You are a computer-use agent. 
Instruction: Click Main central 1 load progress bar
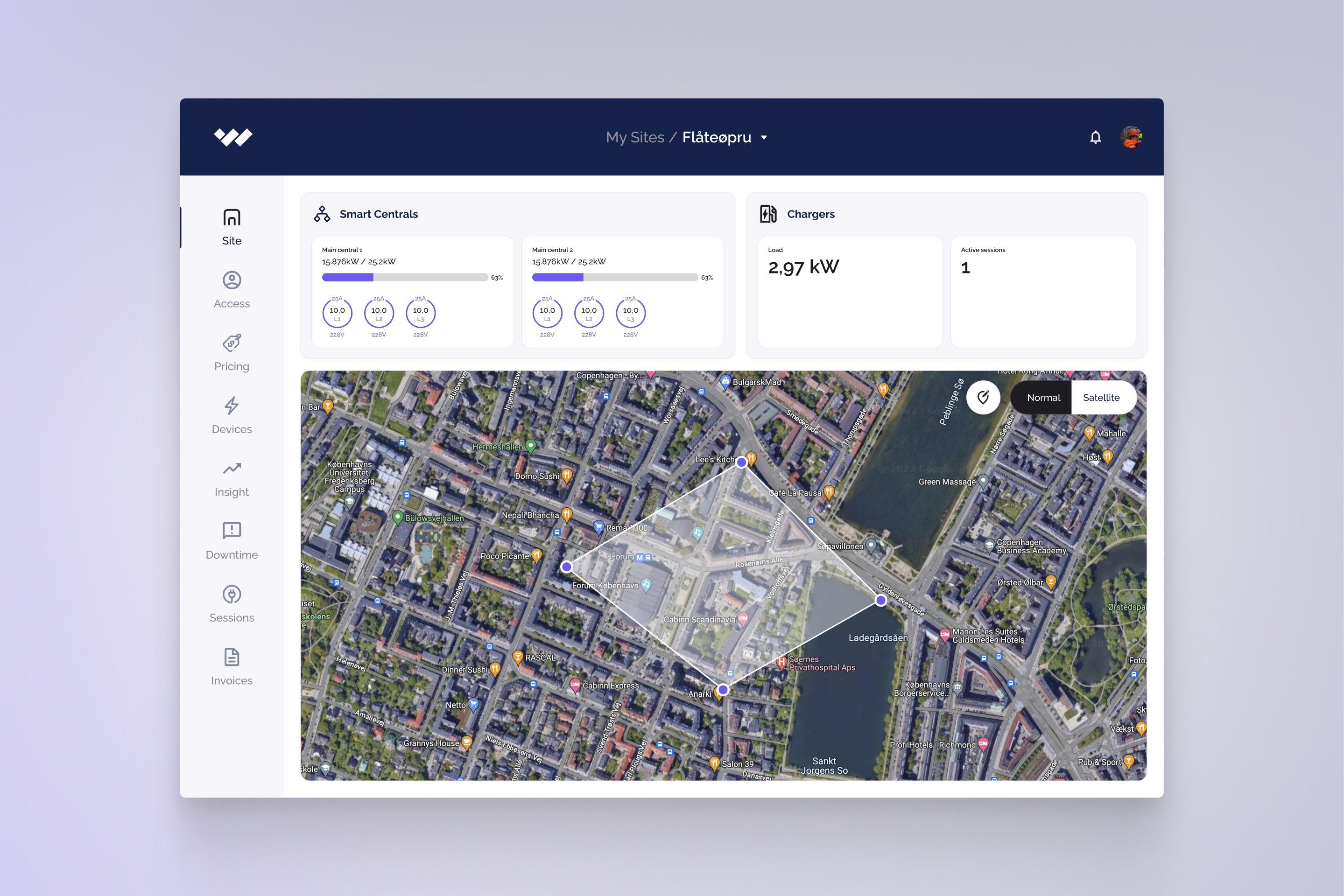click(404, 278)
